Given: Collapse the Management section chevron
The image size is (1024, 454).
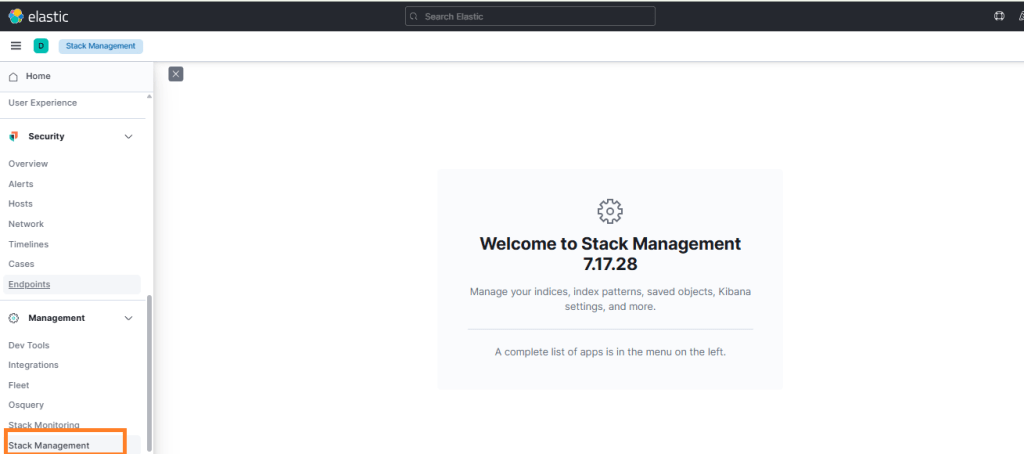Looking at the screenshot, I should coord(128,318).
